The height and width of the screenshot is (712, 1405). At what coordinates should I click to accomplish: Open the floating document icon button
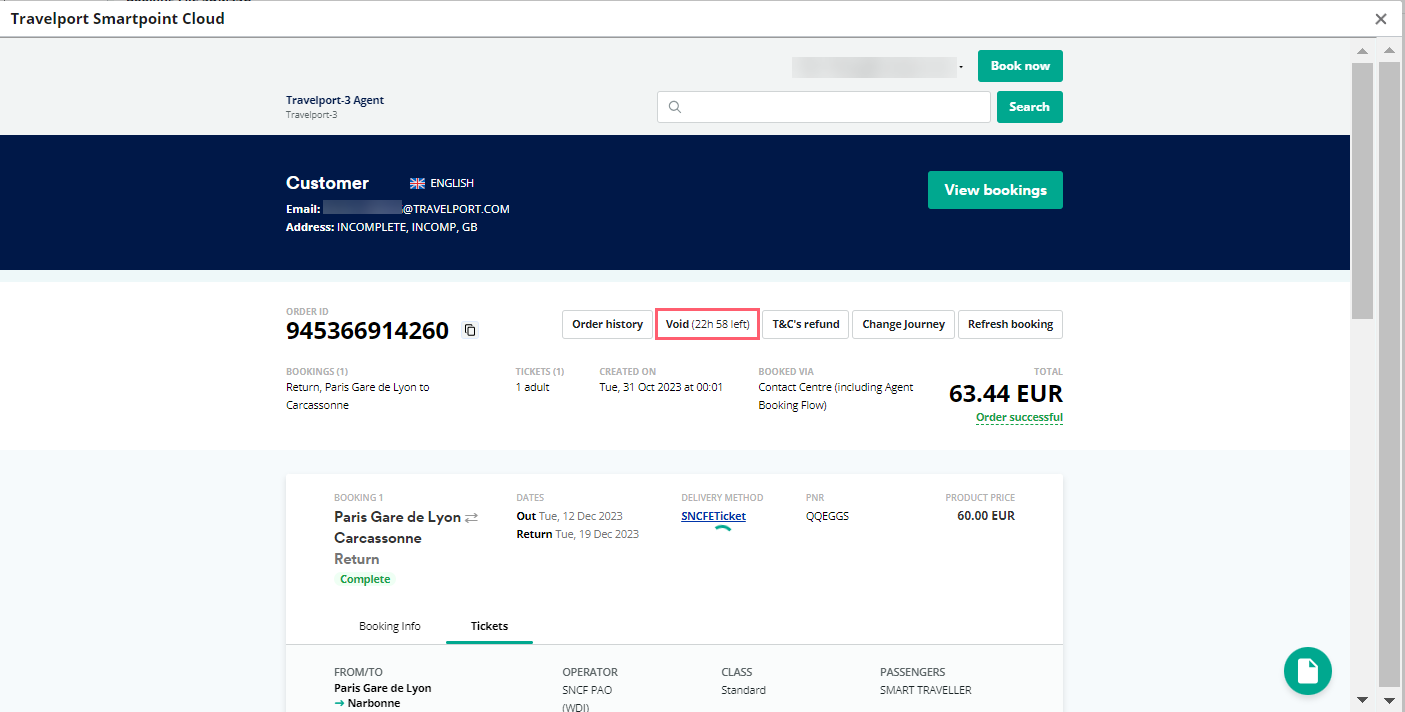[1308, 671]
